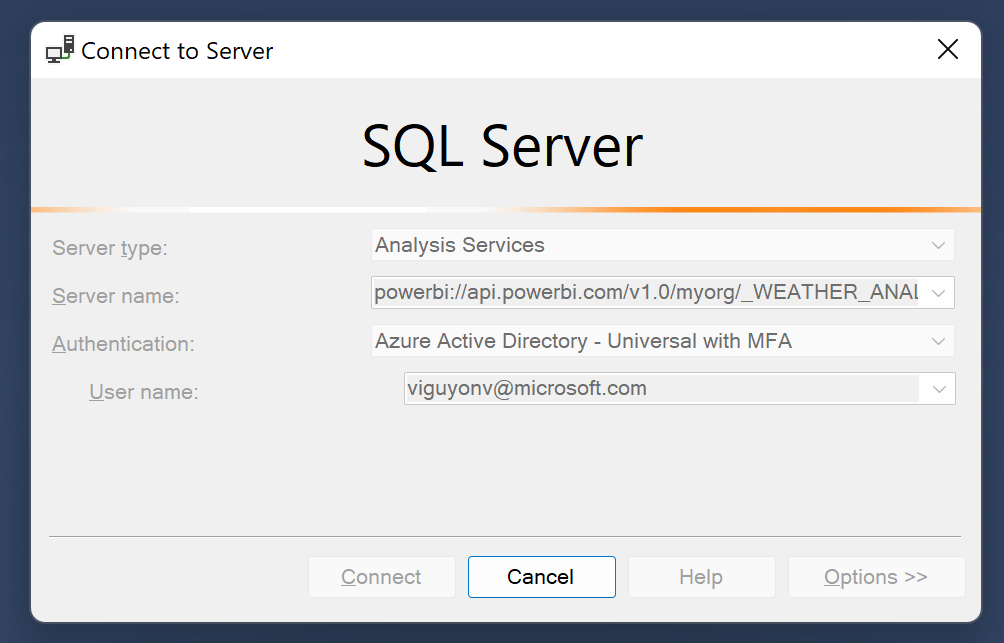Click the Server name label

click(115, 296)
